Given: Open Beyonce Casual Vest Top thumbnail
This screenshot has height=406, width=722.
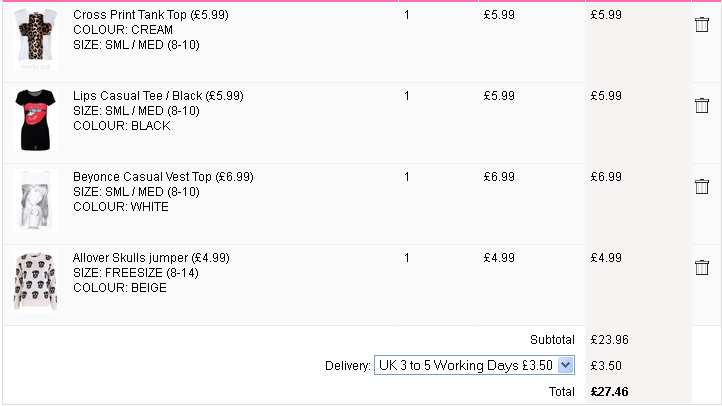Looking at the screenshot, I should point(35,200).
